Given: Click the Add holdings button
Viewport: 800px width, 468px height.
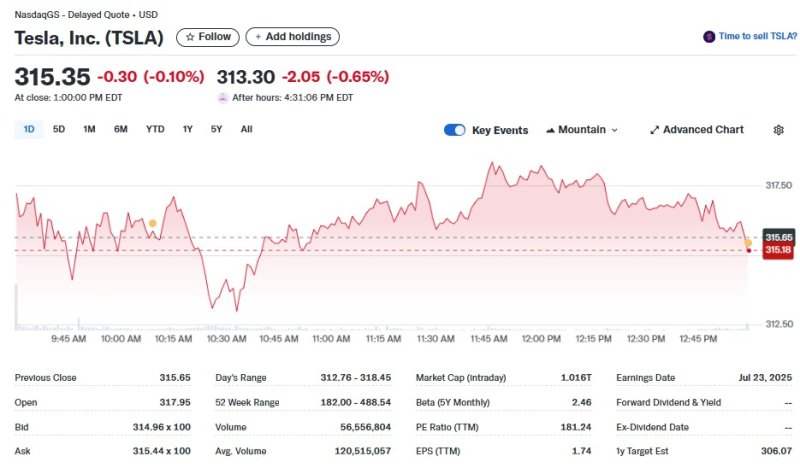Looking at the screenshot, I should coord(292,37).
